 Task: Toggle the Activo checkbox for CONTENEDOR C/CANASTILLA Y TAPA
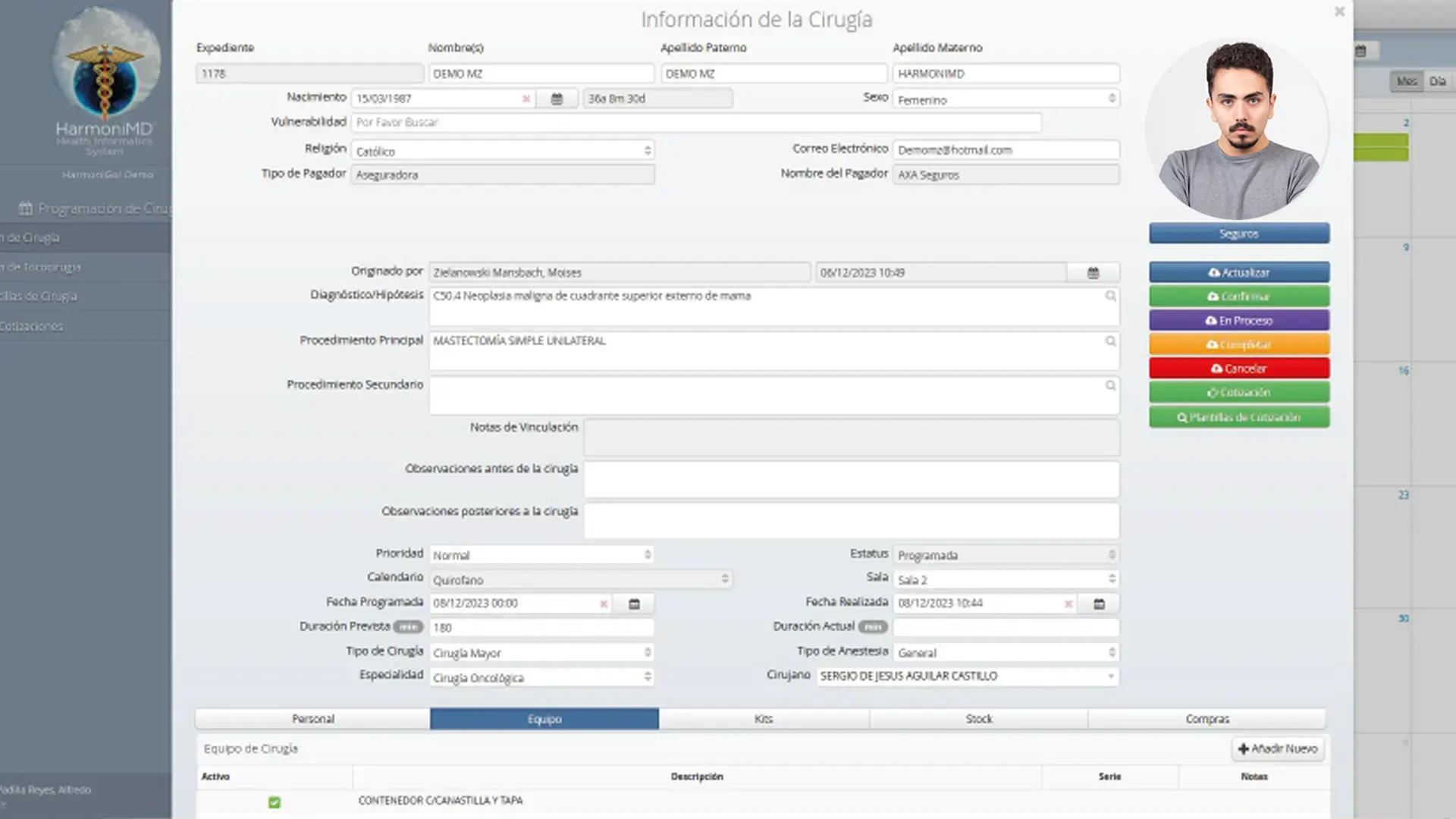tap(275, 802)
